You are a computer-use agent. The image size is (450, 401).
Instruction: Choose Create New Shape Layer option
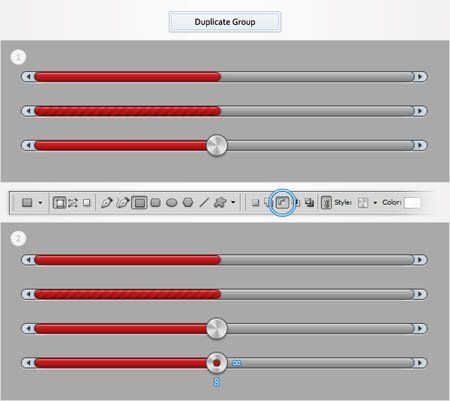(x=255, y=203)
